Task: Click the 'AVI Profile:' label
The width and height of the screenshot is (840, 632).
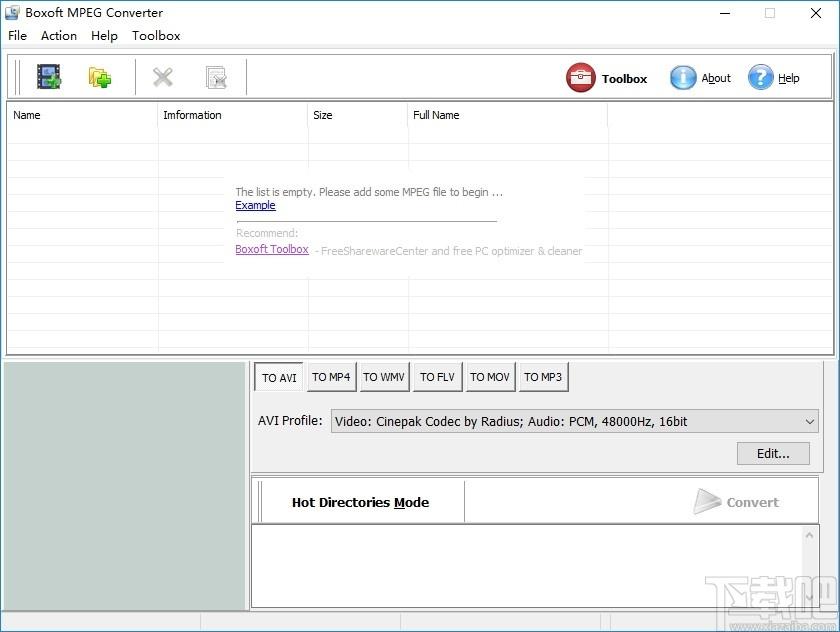Action: pos(290,420)
